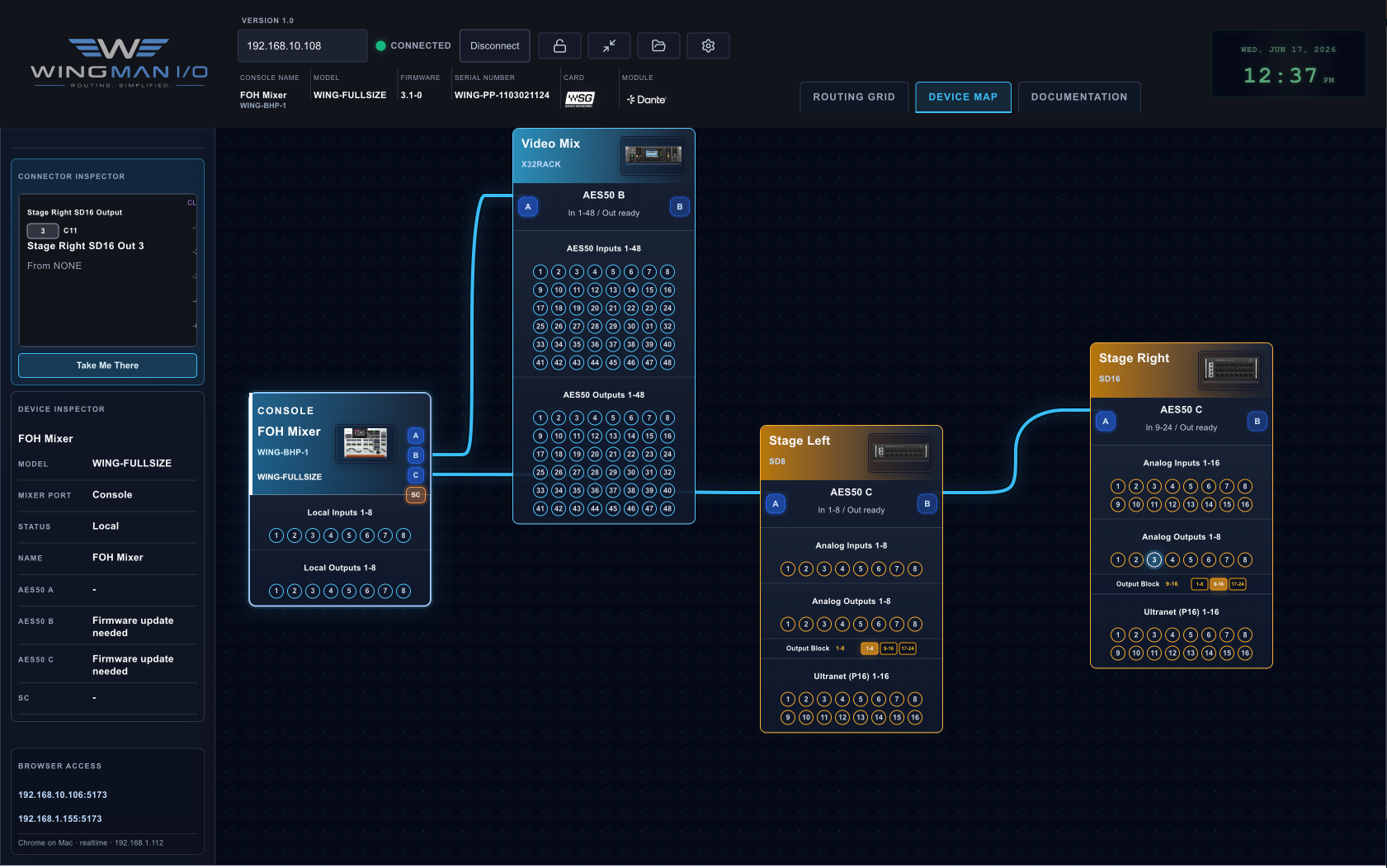
Task: Click the AES50 C firmware update needed status
Action: click(133, 666)
